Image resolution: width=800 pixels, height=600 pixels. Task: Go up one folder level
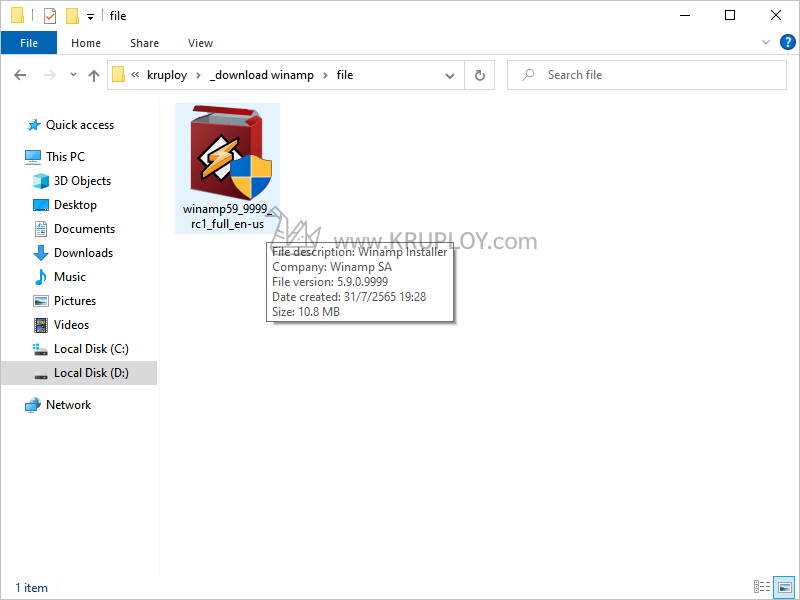tap(94, 76)
